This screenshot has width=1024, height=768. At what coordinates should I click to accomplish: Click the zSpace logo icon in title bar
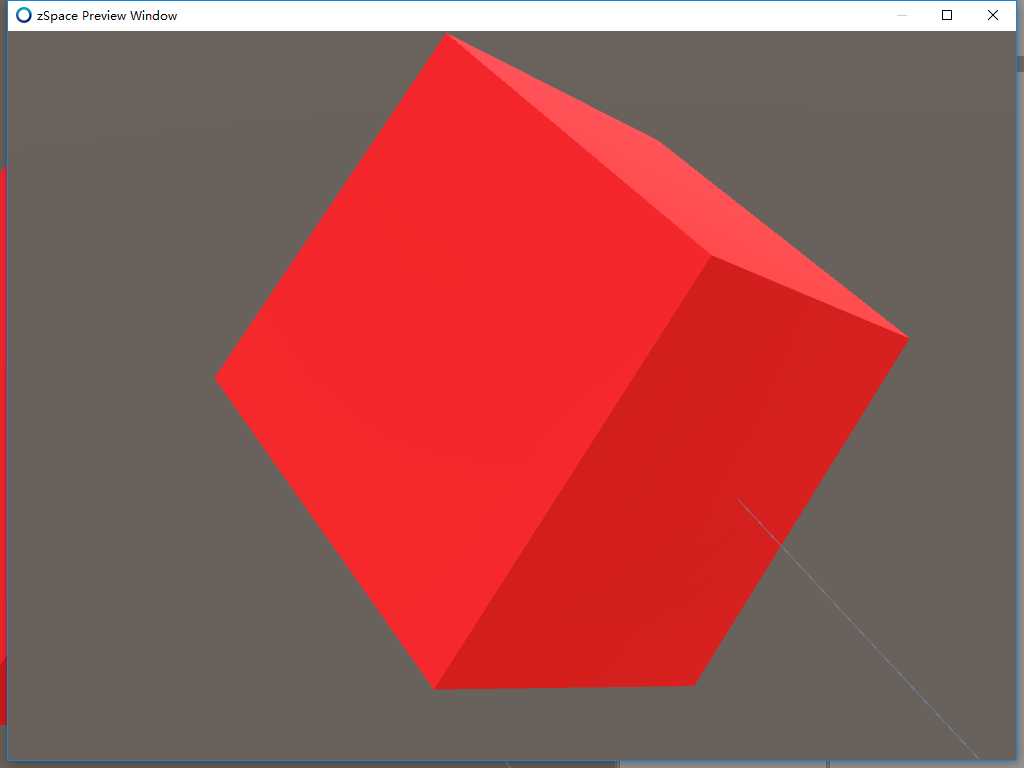(24, 15)
